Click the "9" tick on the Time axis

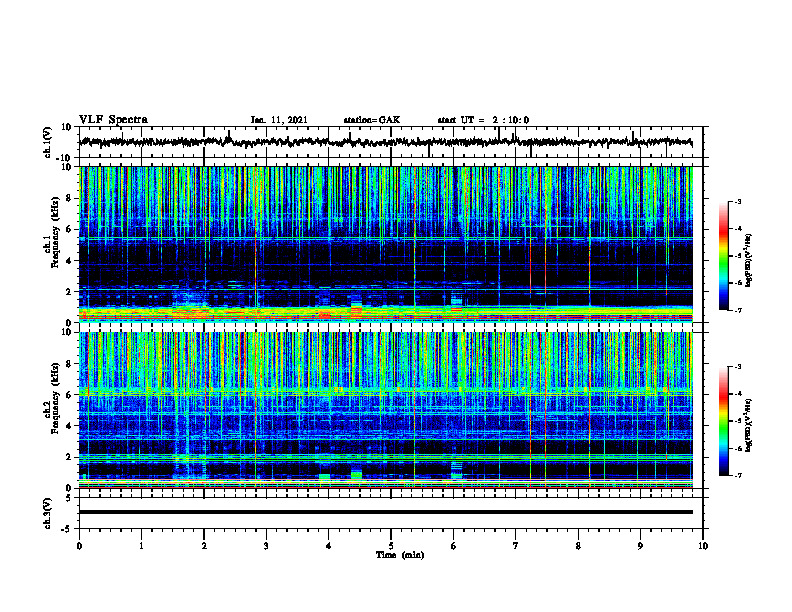640,546
